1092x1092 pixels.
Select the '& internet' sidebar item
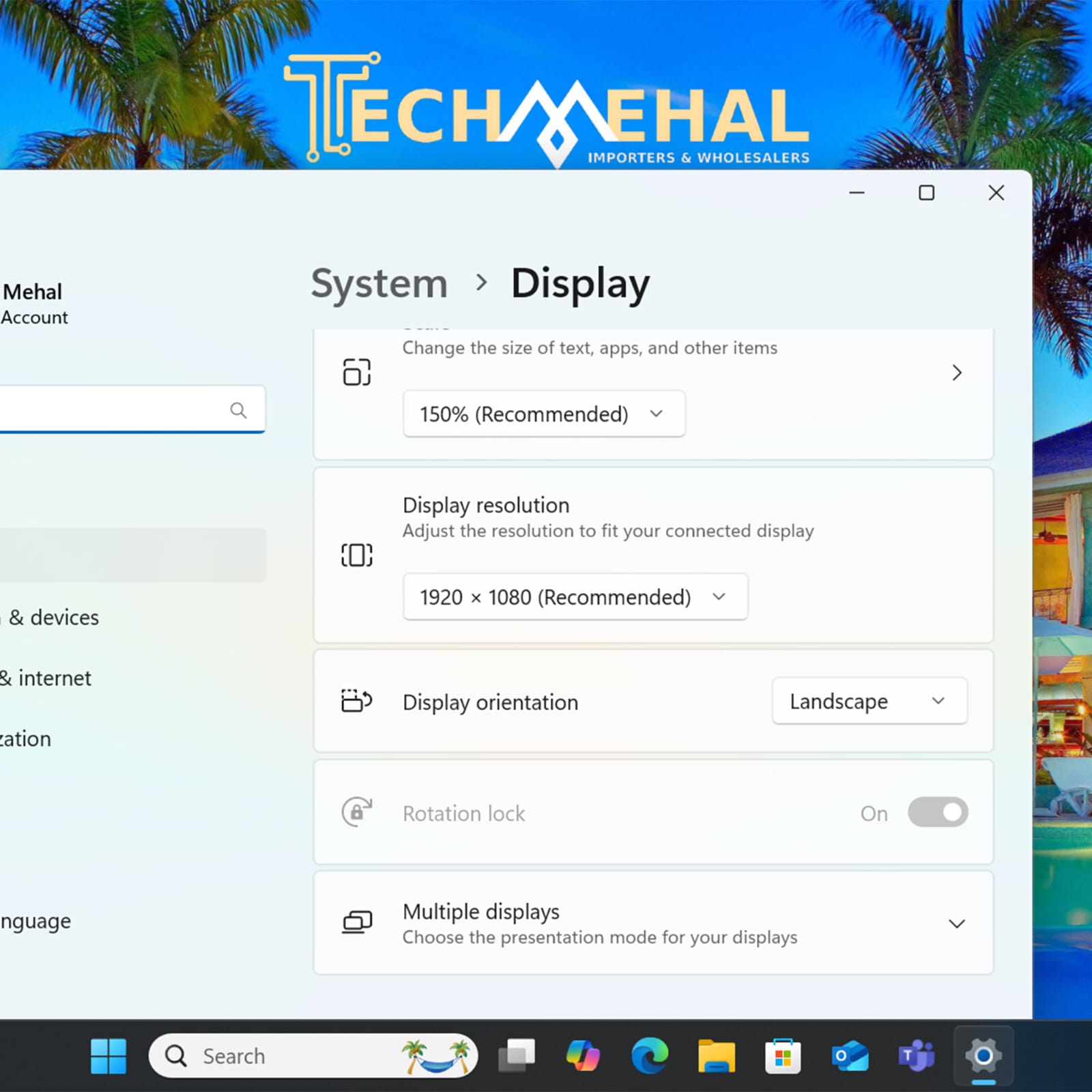pos(46,678)
